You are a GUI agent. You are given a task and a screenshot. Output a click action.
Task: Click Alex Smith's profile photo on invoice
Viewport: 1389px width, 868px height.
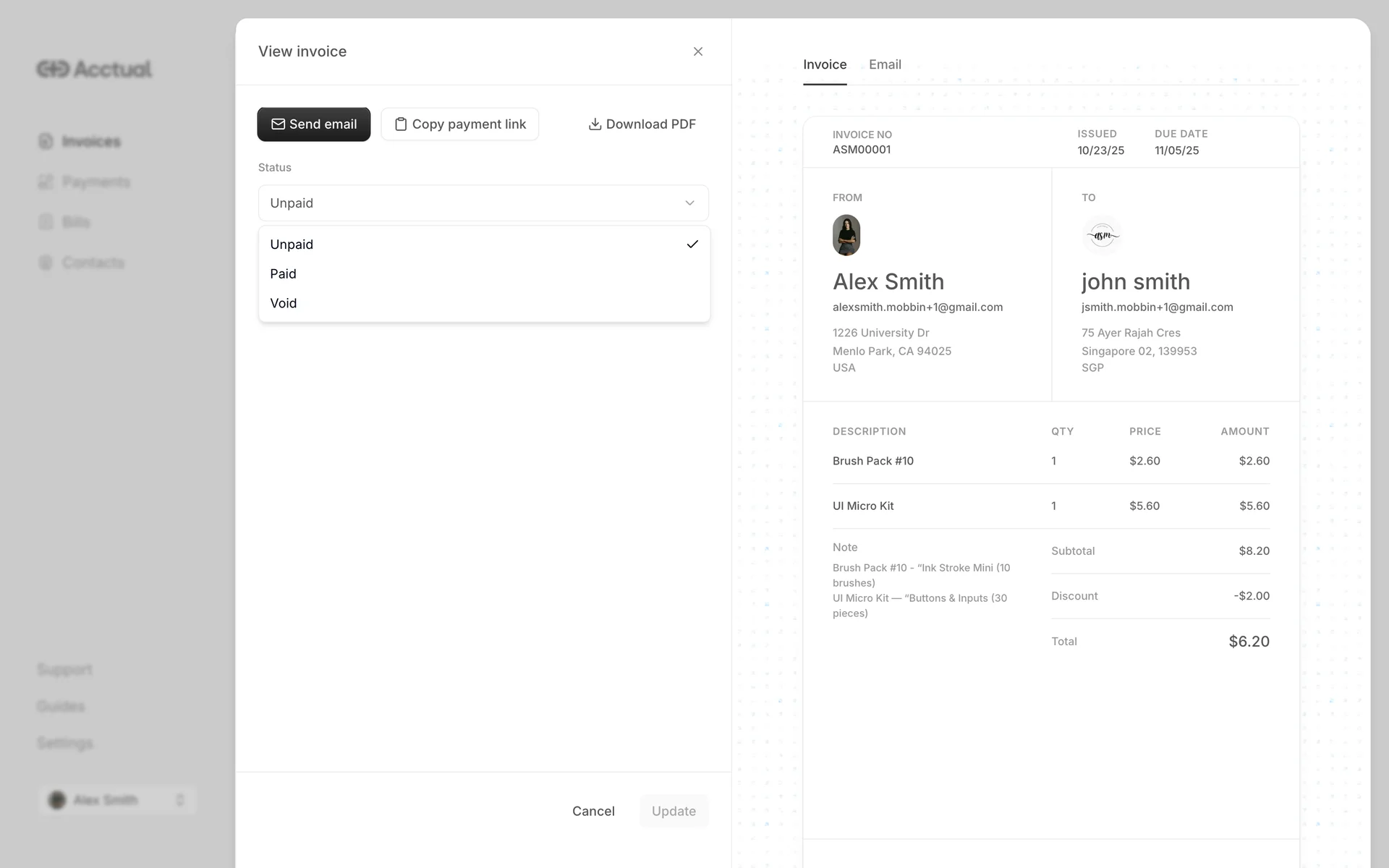click(846, 235)
